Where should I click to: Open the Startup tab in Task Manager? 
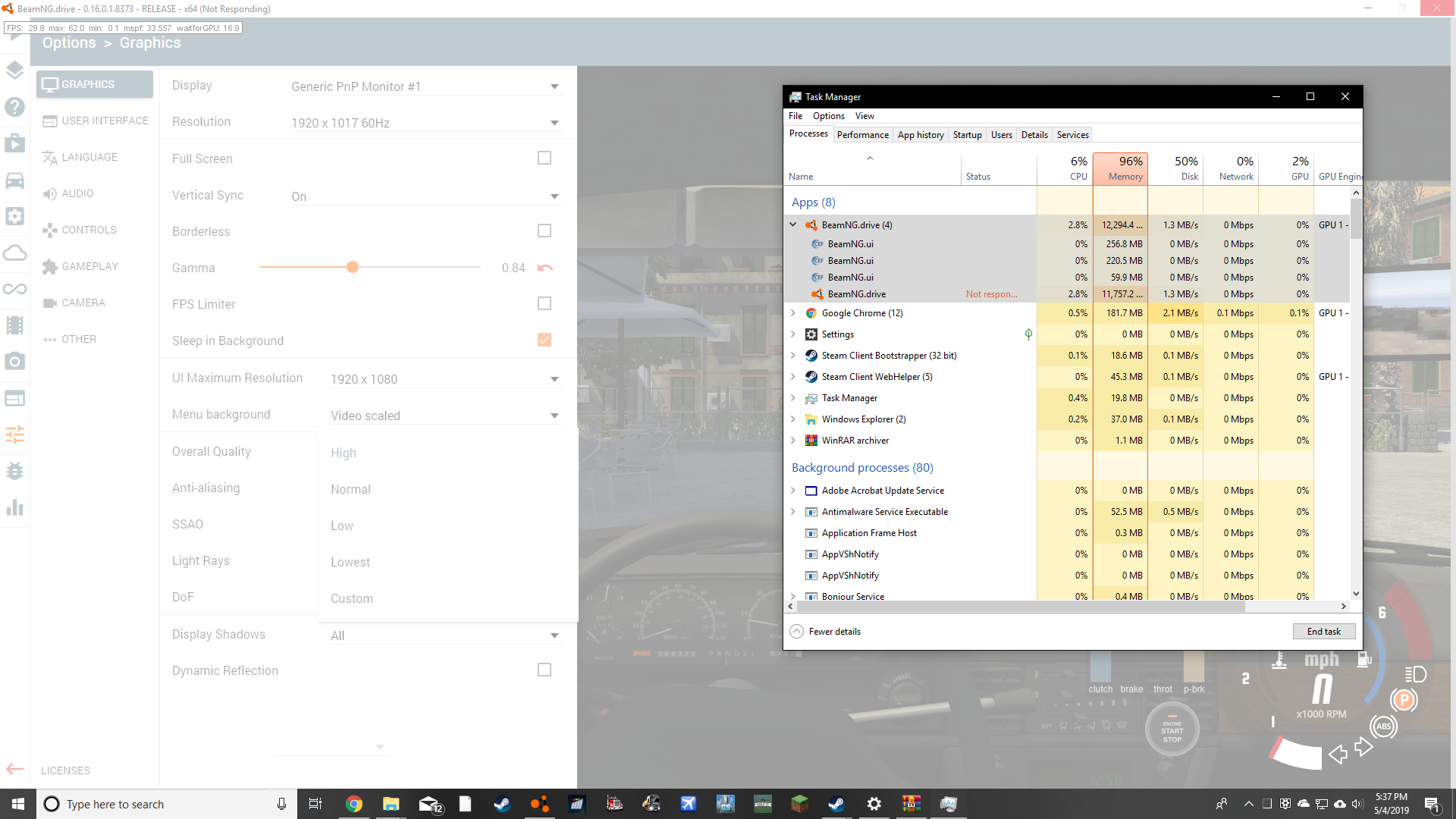pyautogui.click(x=967, y=134)
